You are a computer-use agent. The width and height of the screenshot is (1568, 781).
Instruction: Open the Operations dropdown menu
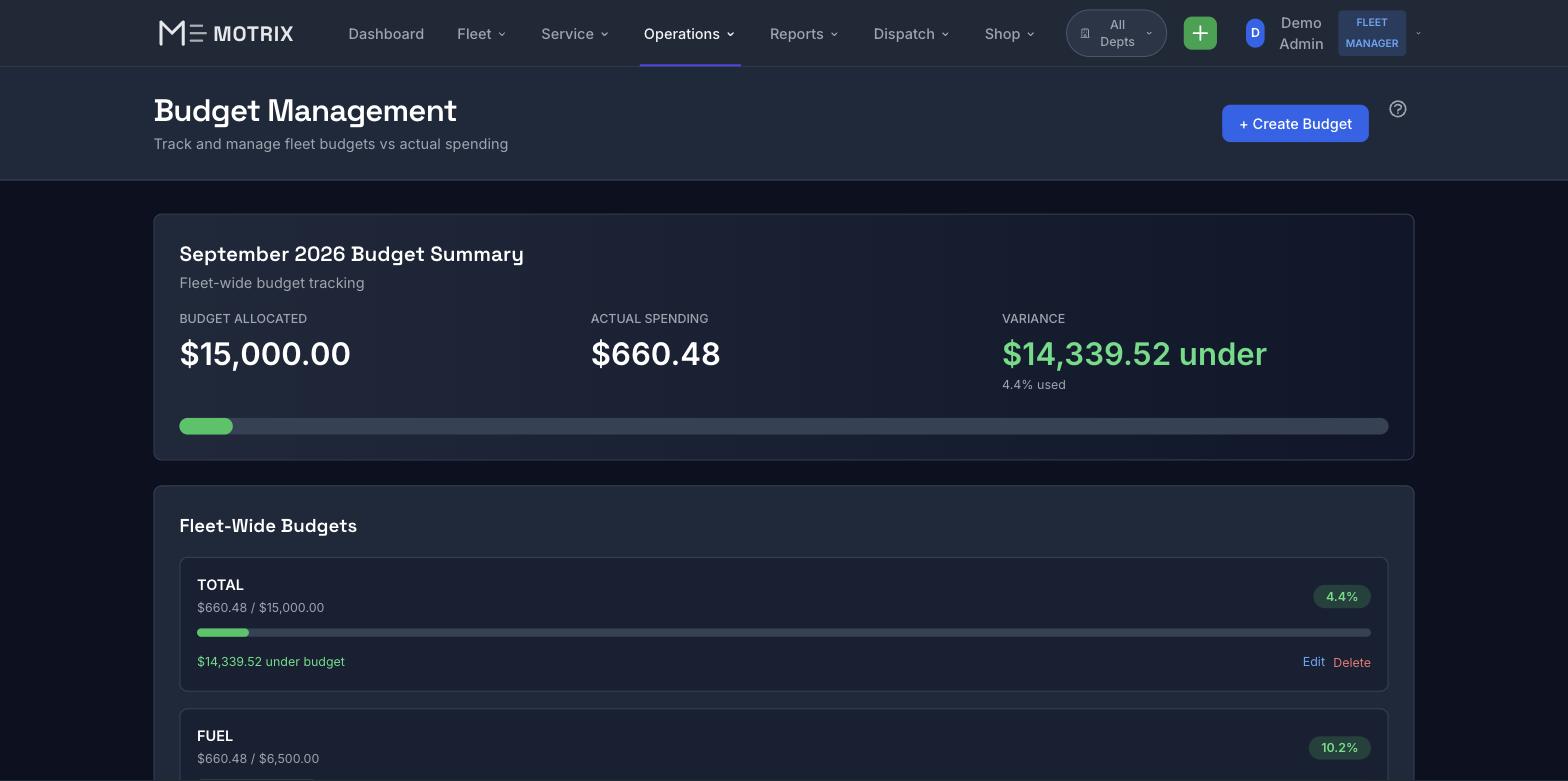click(689, 33)
